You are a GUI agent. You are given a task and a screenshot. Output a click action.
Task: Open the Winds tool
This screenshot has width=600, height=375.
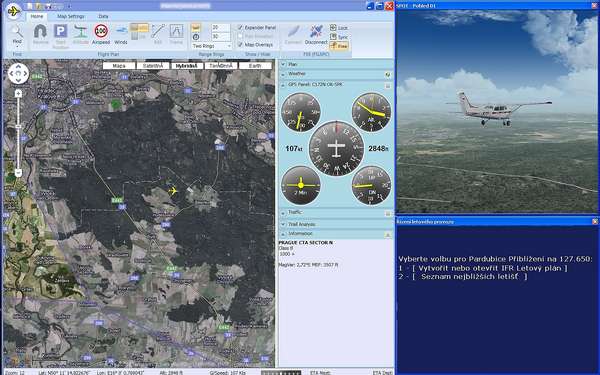(x=121, y=34)
